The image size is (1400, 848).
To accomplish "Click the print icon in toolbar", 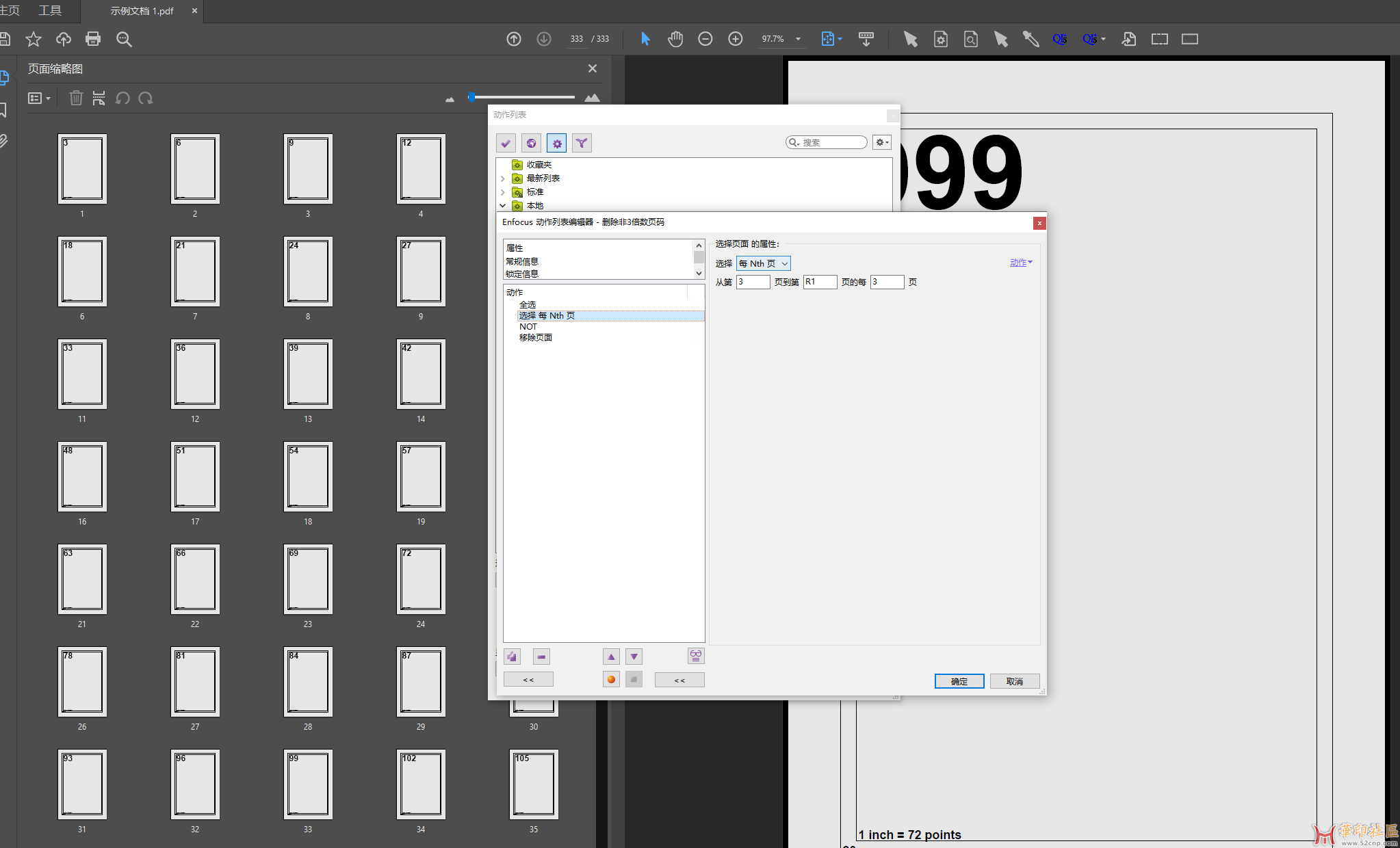I will coord(93,39).
